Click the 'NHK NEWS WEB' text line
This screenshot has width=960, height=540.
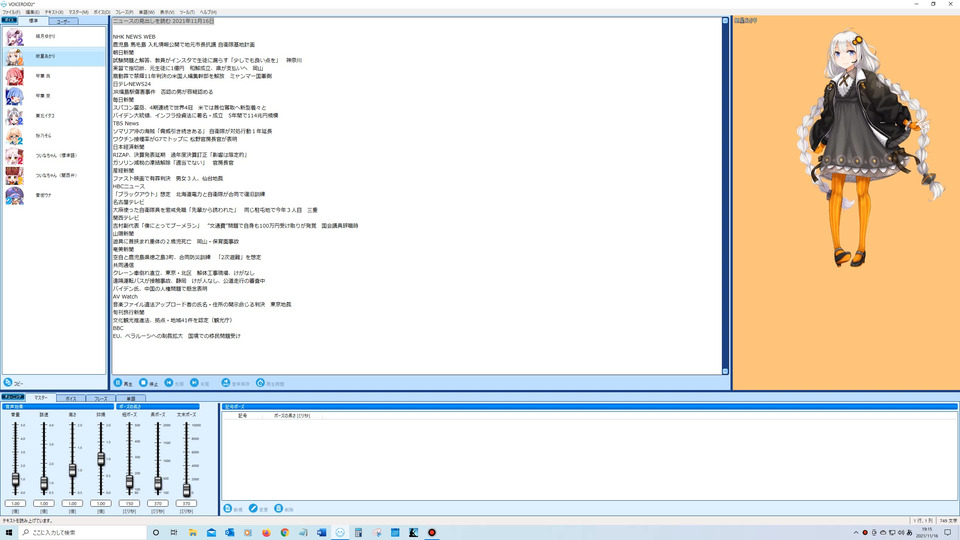(x=134, y=37)
